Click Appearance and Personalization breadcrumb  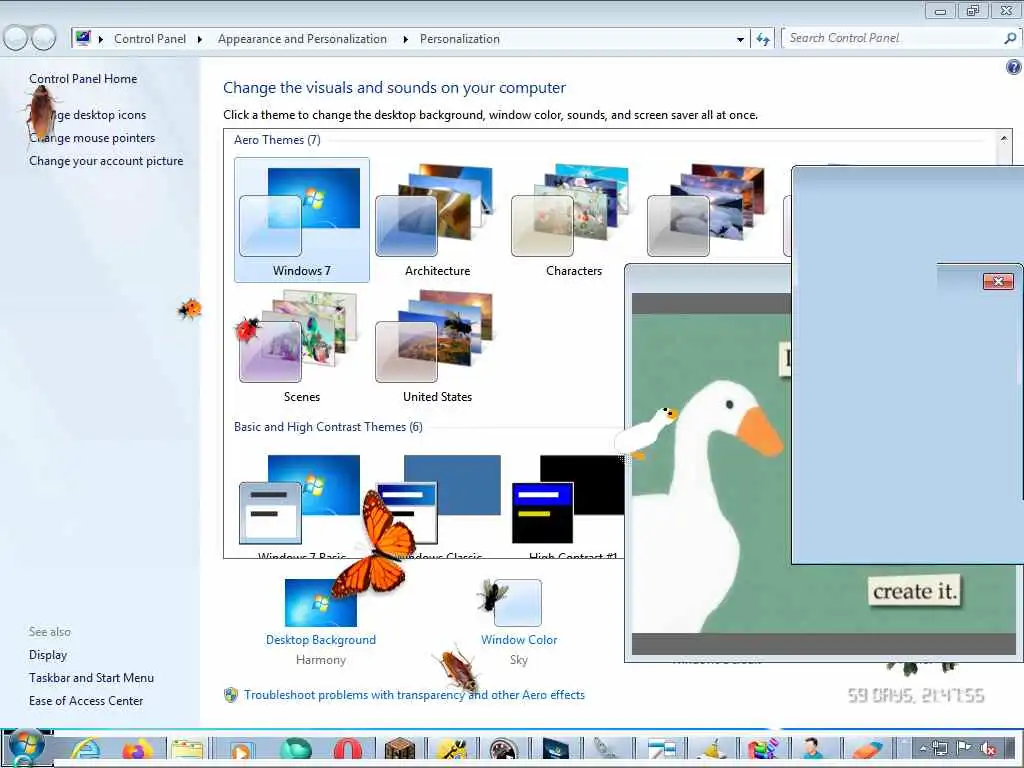tap(302, 39)
